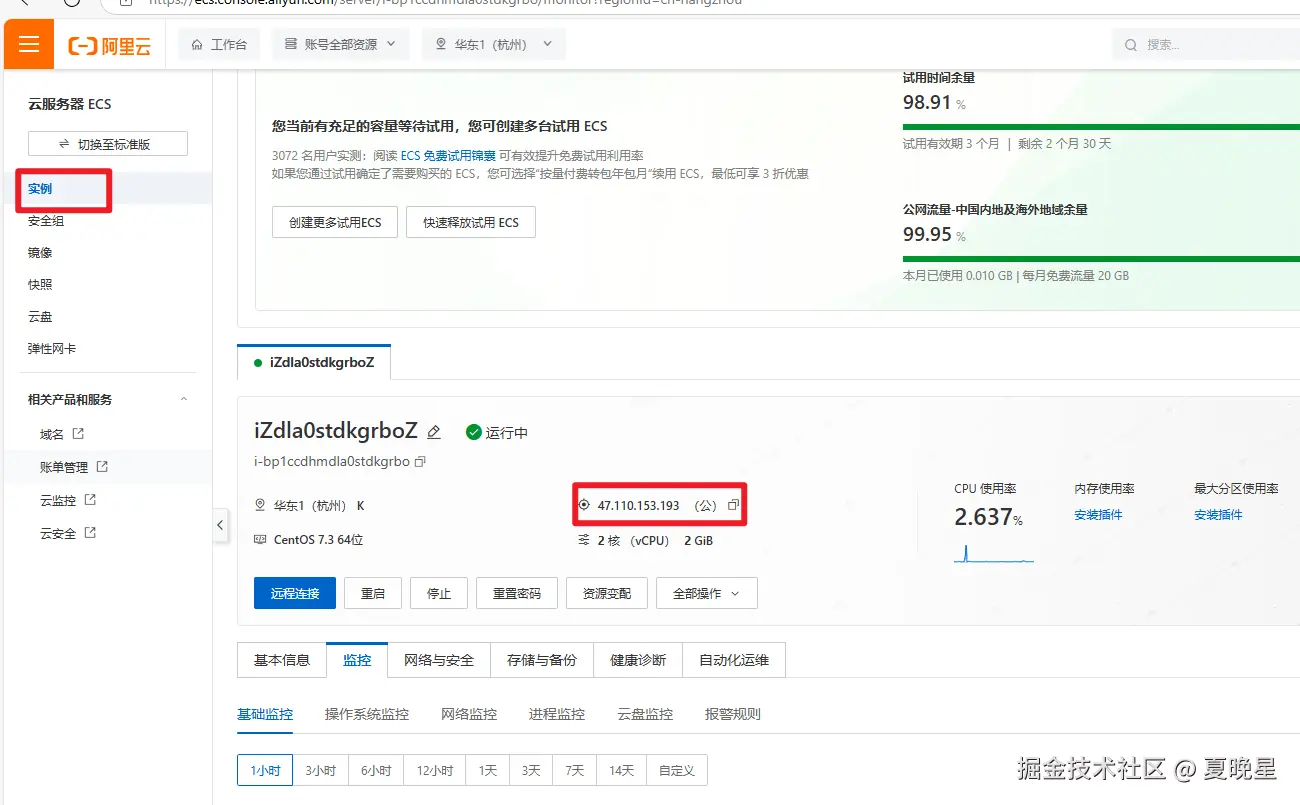Select the 报警规则 sub-tab
This screenshot has height=805, width=1300.
point(733,714)
